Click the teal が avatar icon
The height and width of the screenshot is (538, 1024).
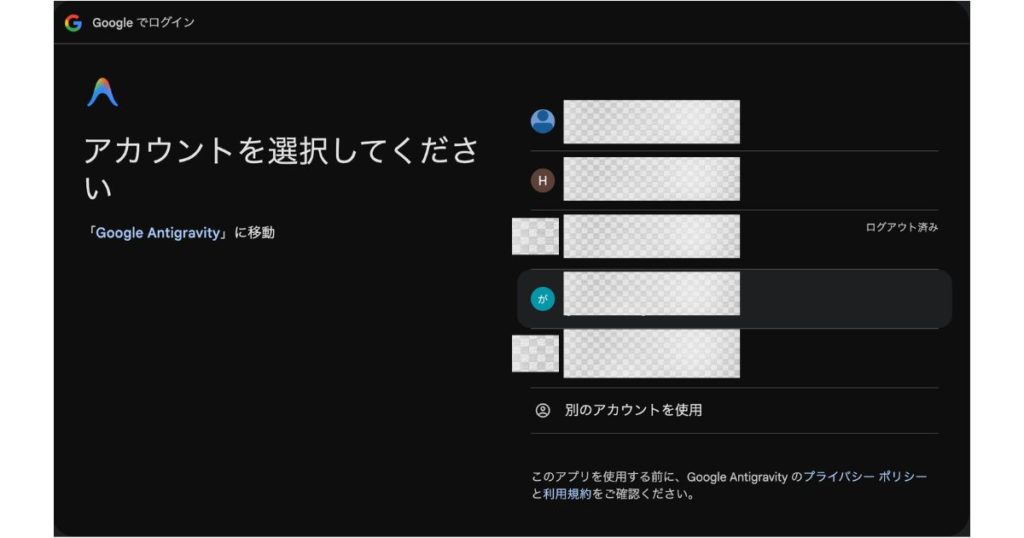click(543, 298)
